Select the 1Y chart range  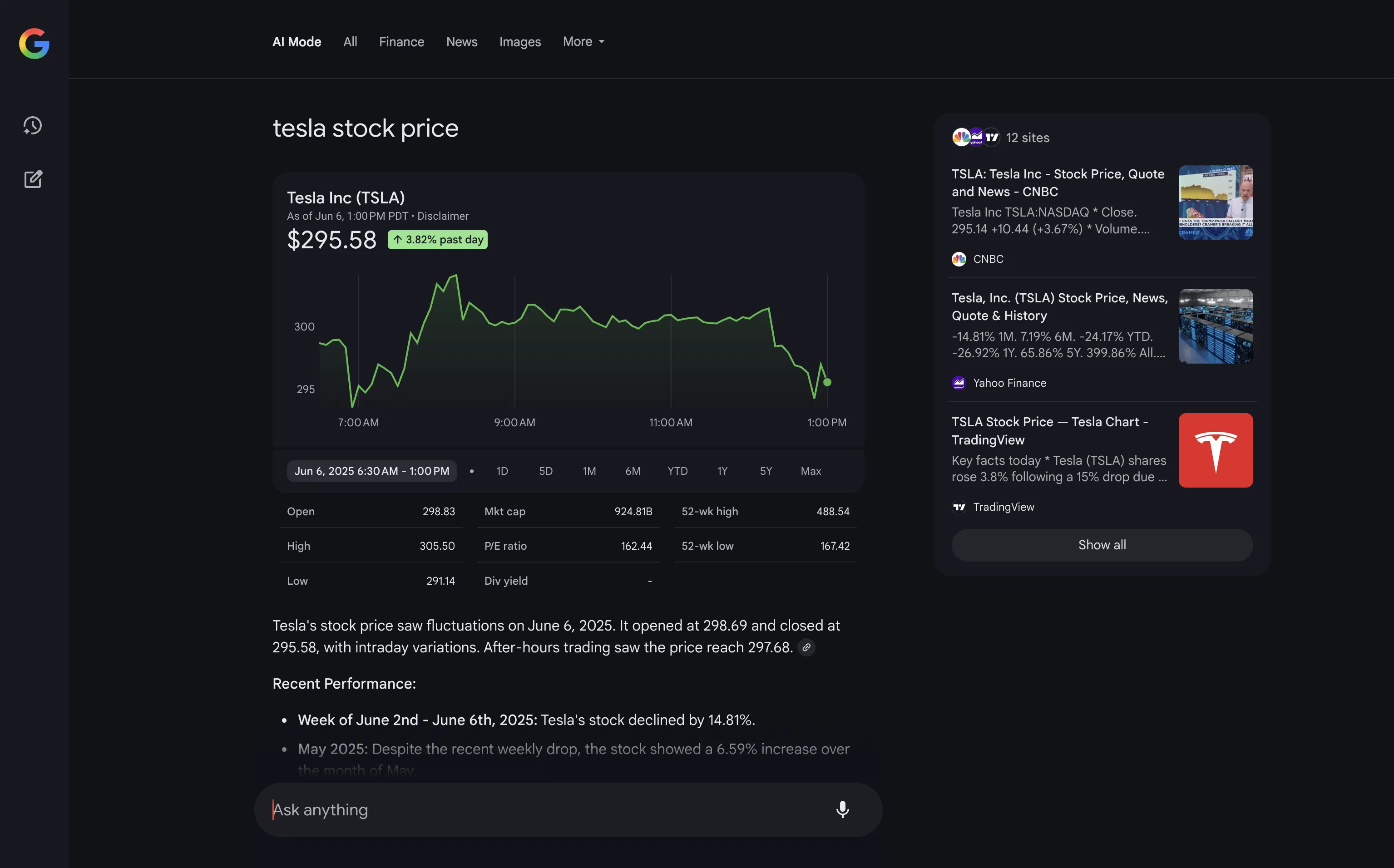(722, 471)
